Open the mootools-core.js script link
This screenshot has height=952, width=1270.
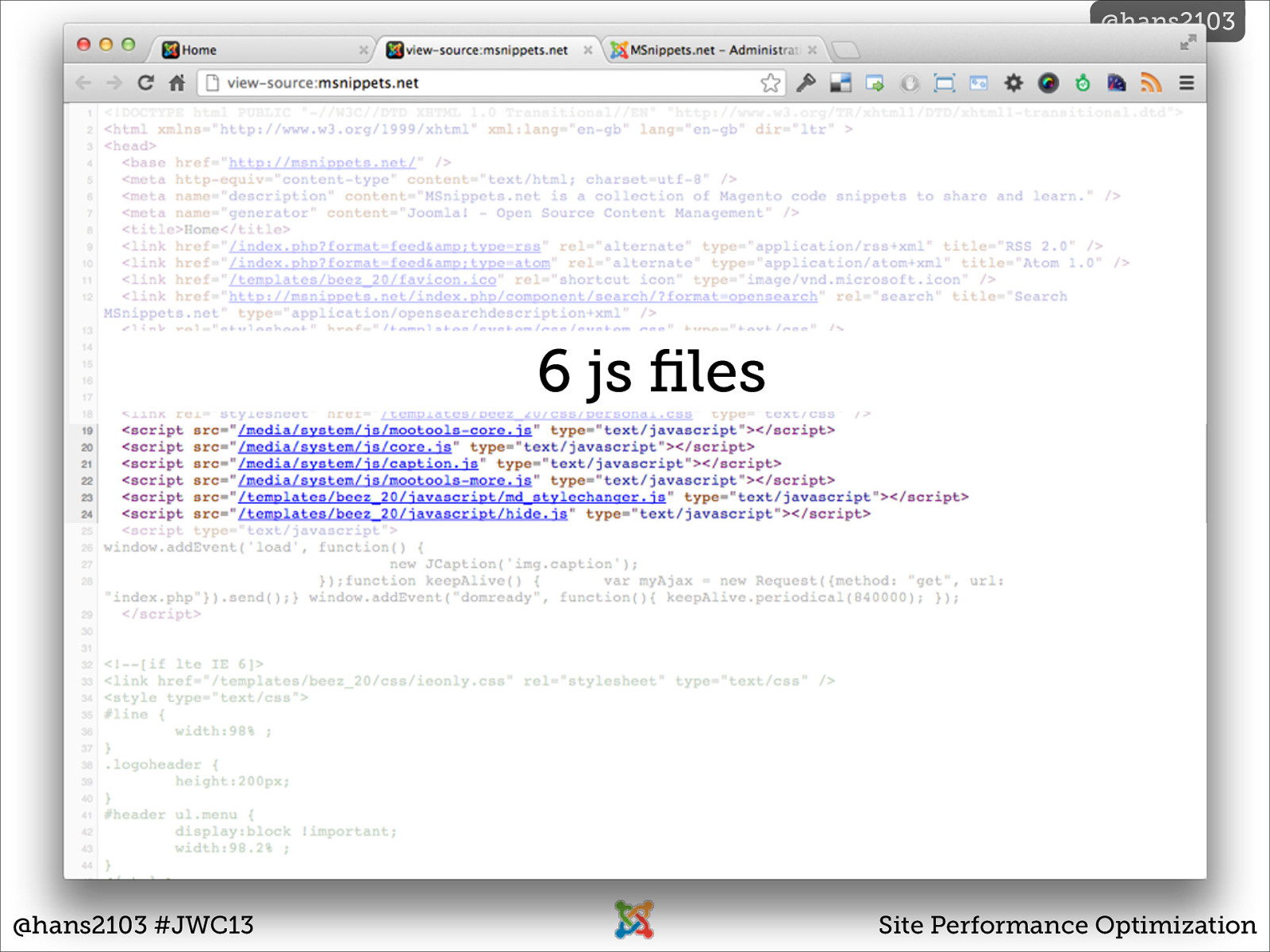tap(385, 430)
